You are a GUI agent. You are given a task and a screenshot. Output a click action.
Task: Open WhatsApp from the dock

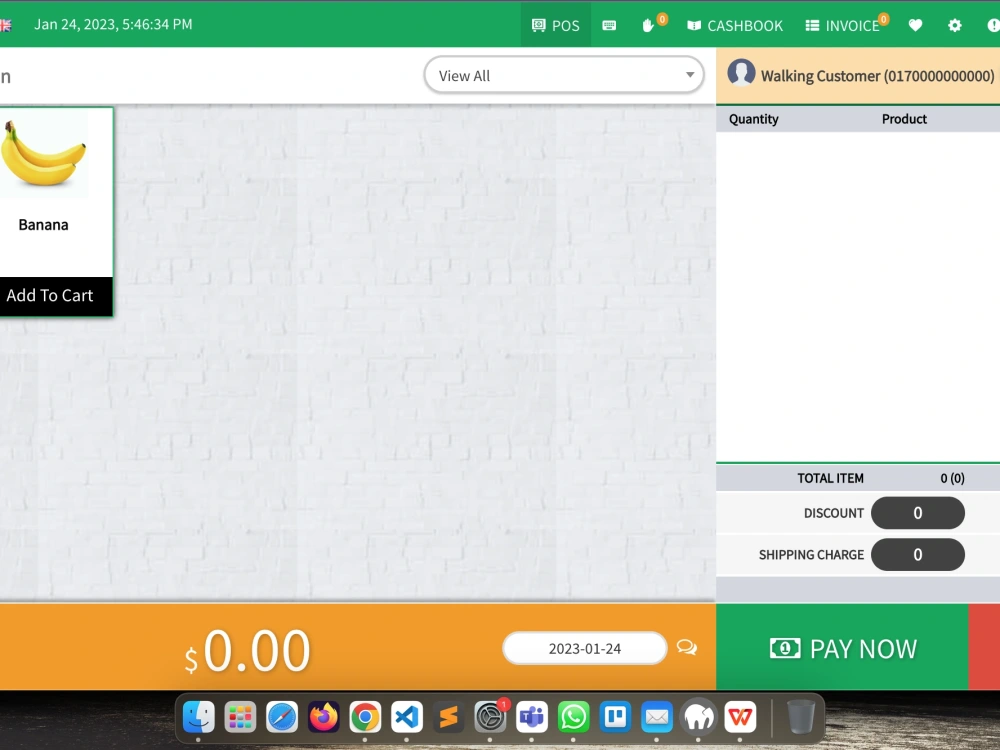pos(573,717)
